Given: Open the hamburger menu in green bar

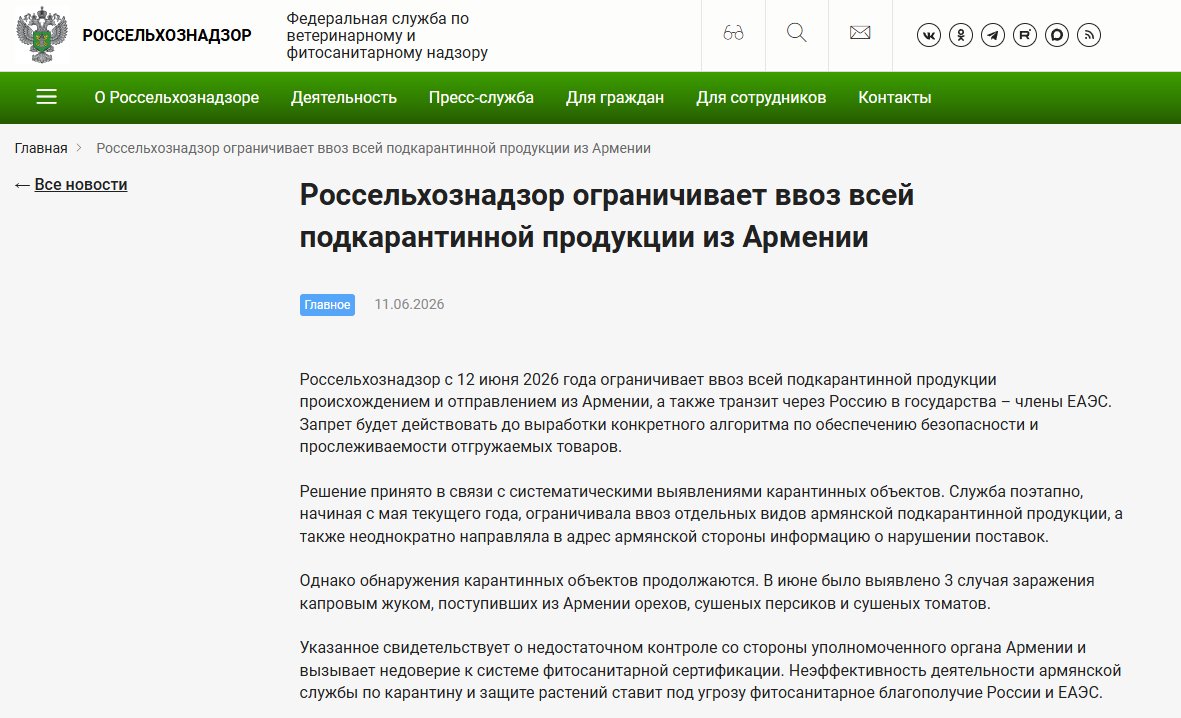Looking at the screenshot, I should coord(47,97).
